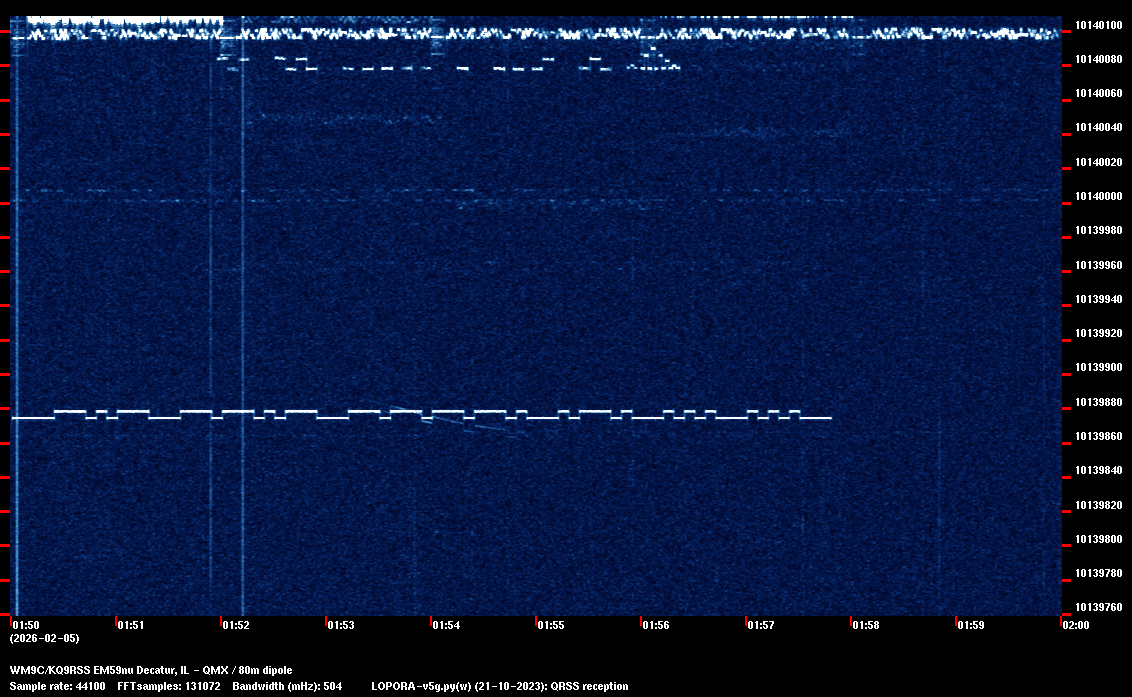Click the WM9C/KQ9RSS station caption
1132x697 pixels.
click(x=151, y=669)
